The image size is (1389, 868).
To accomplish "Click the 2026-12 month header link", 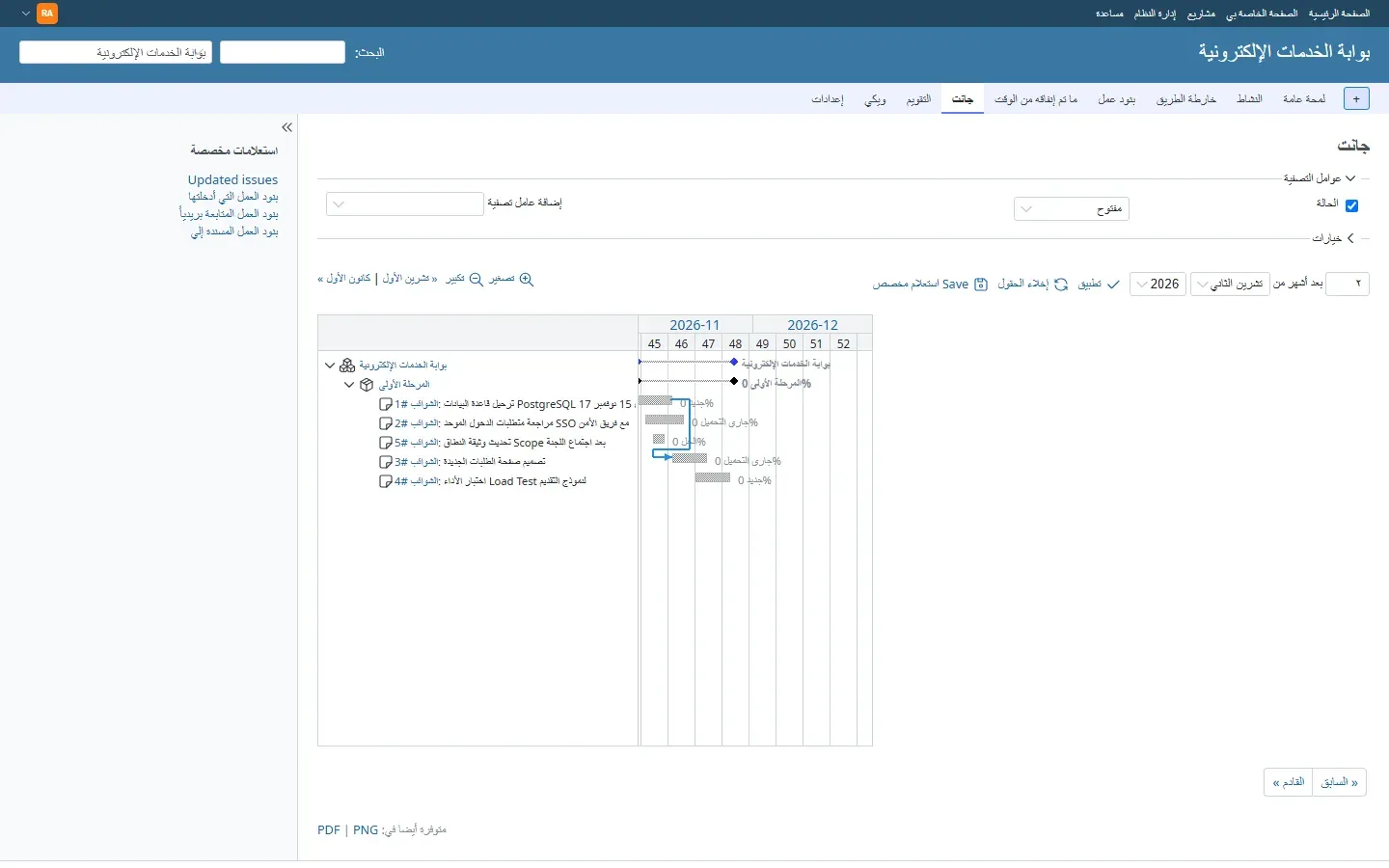I will pos(812,325).
